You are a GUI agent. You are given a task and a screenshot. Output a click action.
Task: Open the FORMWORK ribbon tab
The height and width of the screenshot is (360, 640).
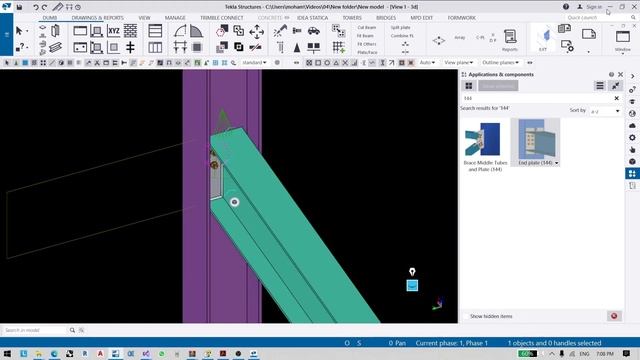[x=461, y=18]
